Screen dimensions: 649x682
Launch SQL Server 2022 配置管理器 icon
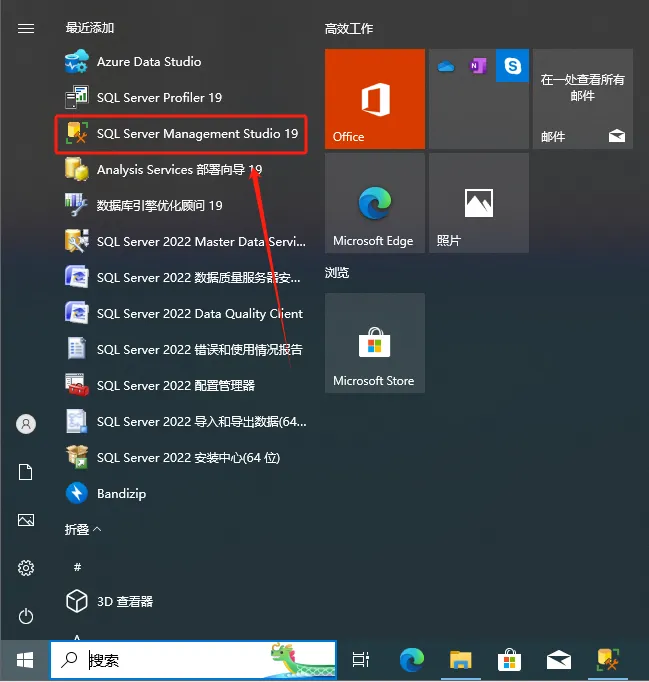[x=77, y=385]
